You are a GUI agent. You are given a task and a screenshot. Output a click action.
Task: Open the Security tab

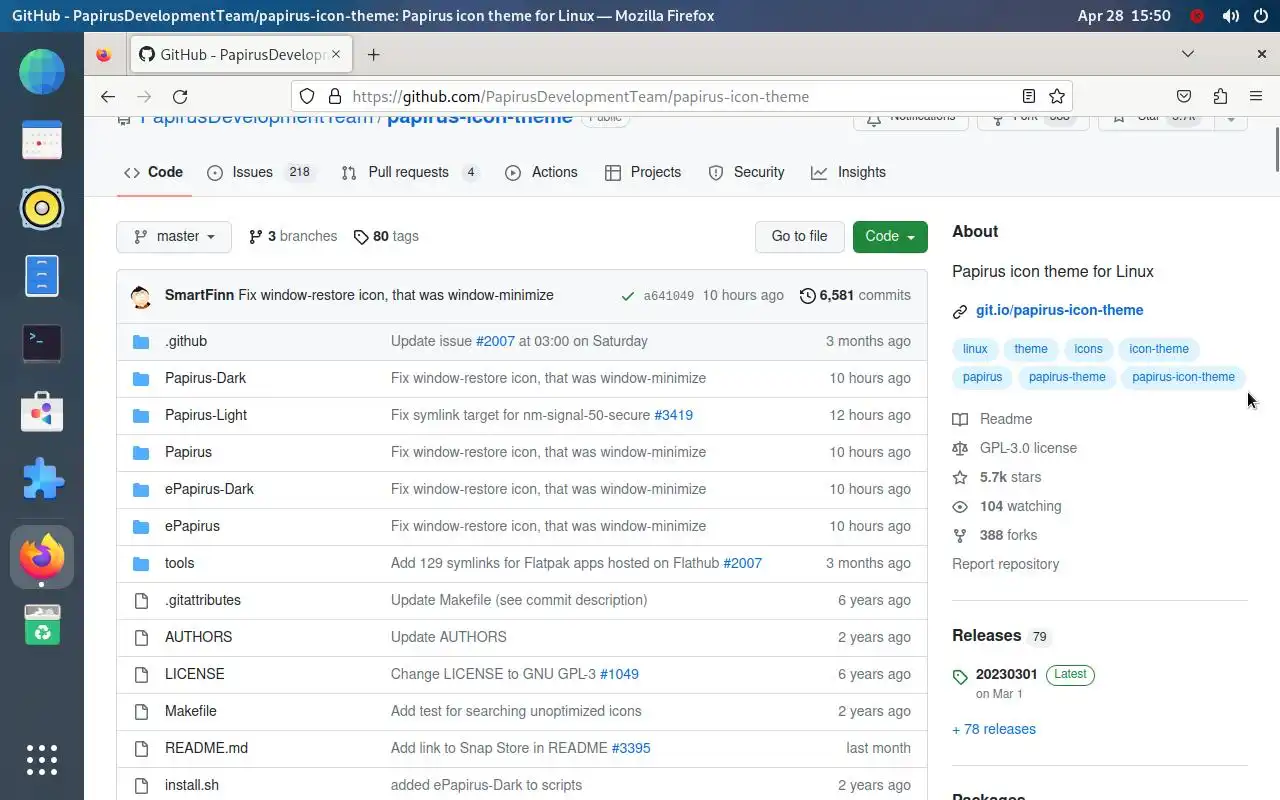pos(747,173)
